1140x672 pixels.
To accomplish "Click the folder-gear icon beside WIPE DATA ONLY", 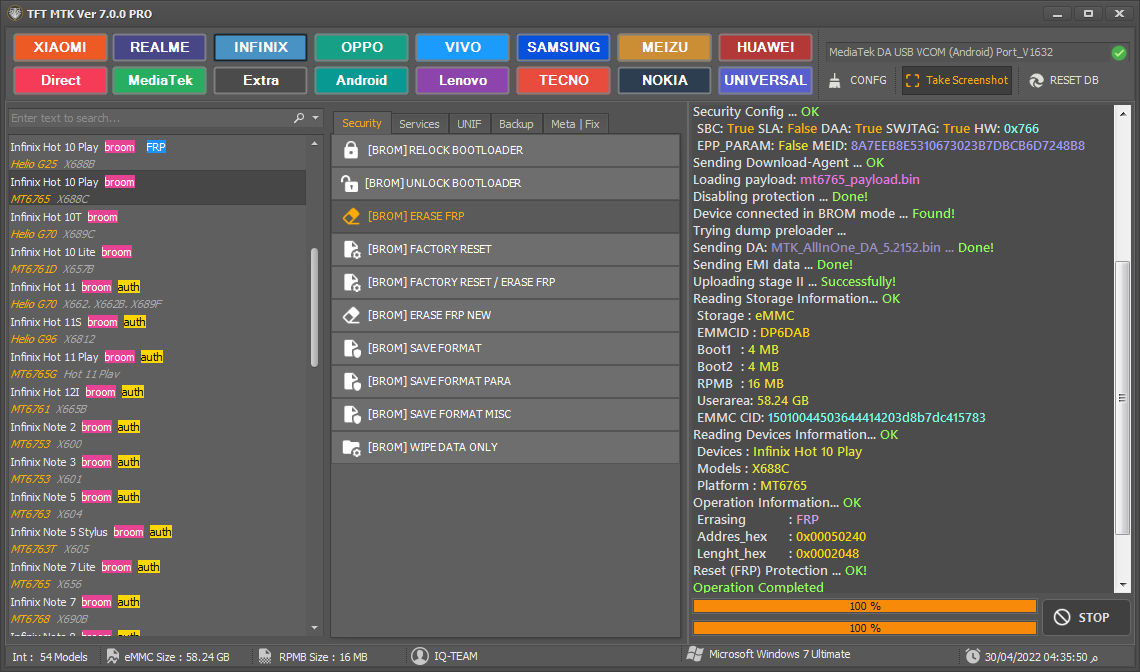I will (351, 447).
